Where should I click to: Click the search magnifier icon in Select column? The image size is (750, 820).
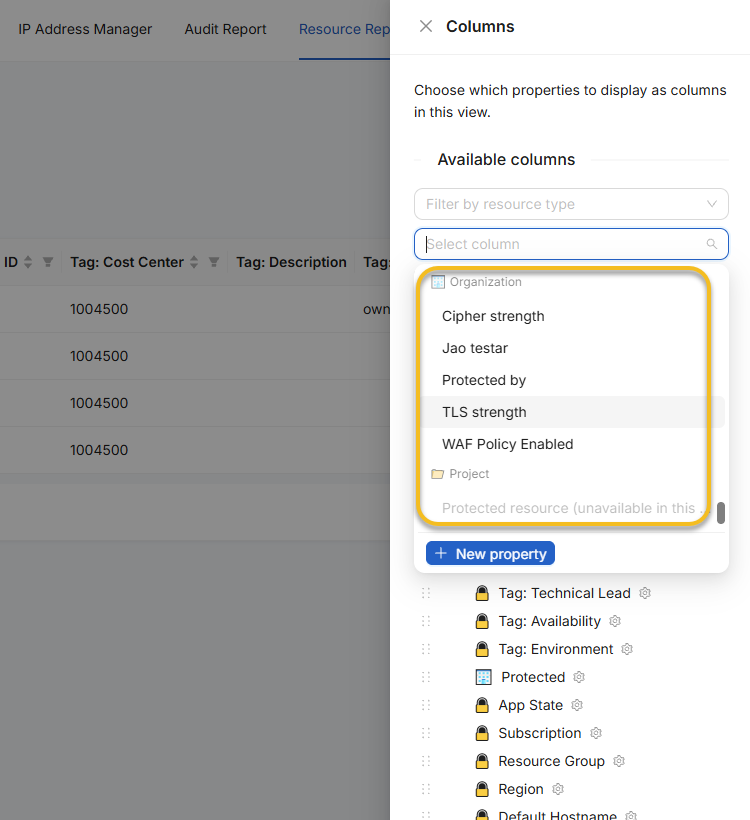coord(711,244)
